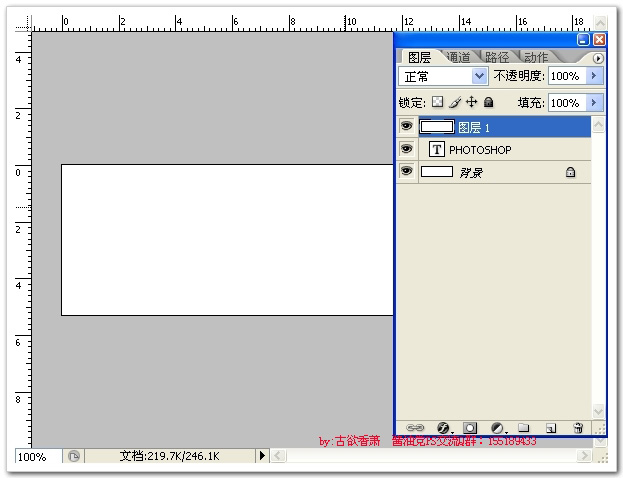Open the status bar info arrow menu
This screenshot has height=478, width=623.
click(262, 455)
